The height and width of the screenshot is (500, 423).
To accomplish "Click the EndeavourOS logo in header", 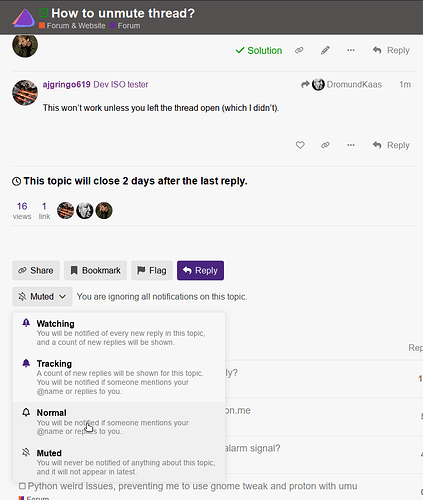I will 24,18.
